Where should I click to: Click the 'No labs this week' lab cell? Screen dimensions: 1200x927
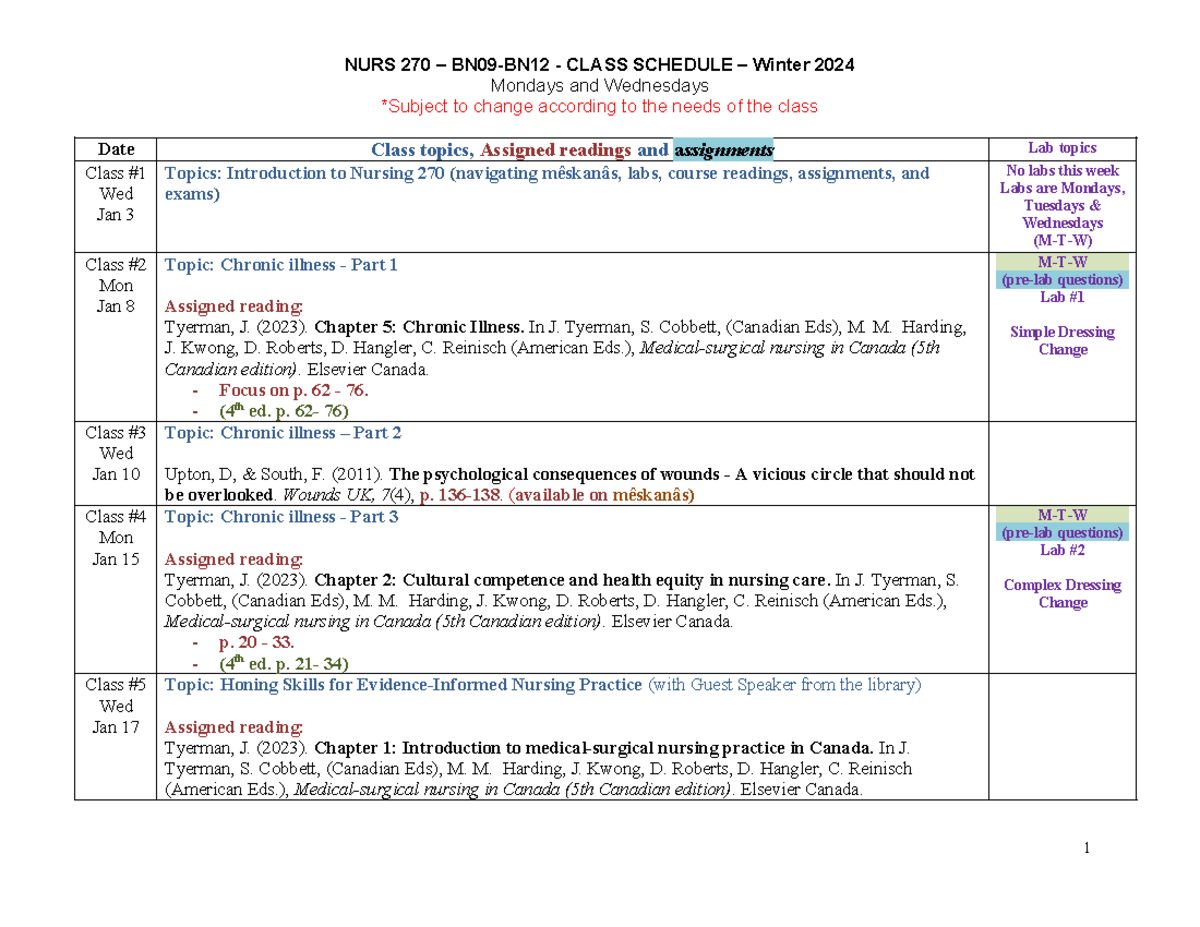[1063, 206]
